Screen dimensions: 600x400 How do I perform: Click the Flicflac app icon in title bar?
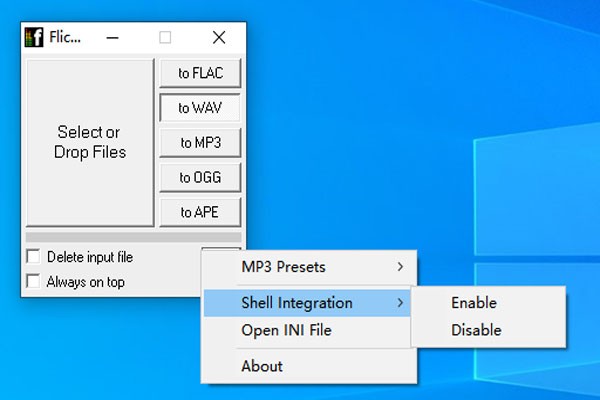pos(34,38)
